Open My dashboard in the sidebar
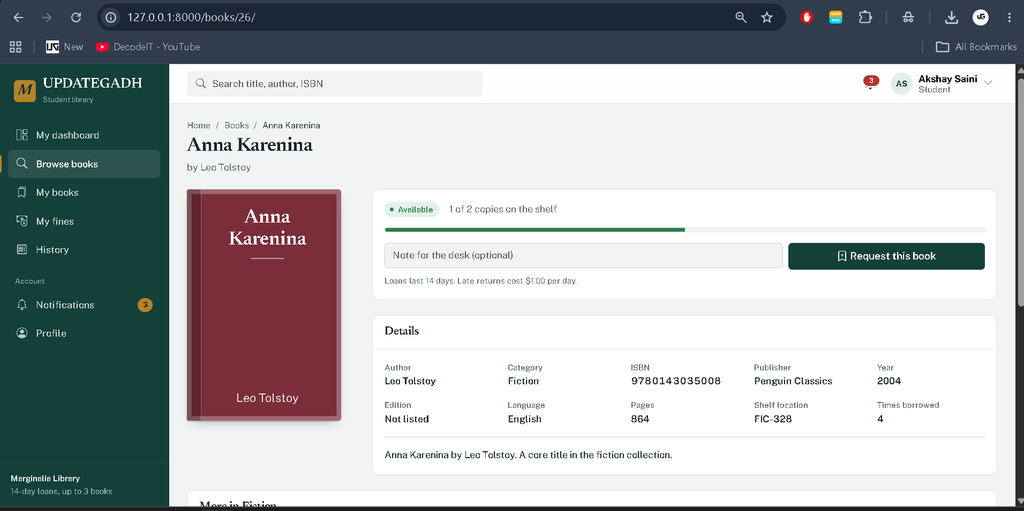 84,135
